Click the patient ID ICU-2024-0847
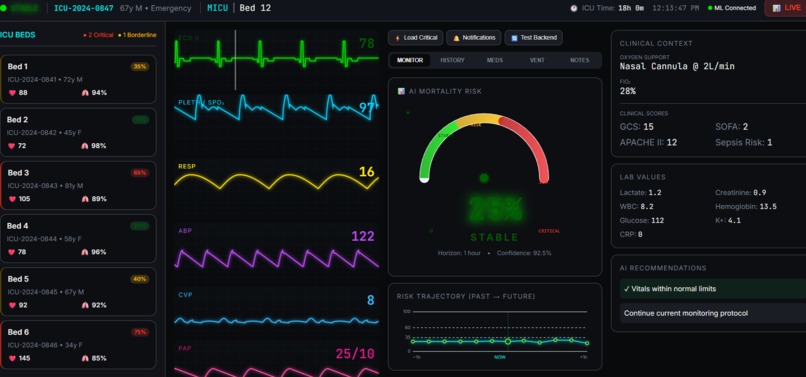The height and width of the screenshot is (377, 806). point(84,8)
